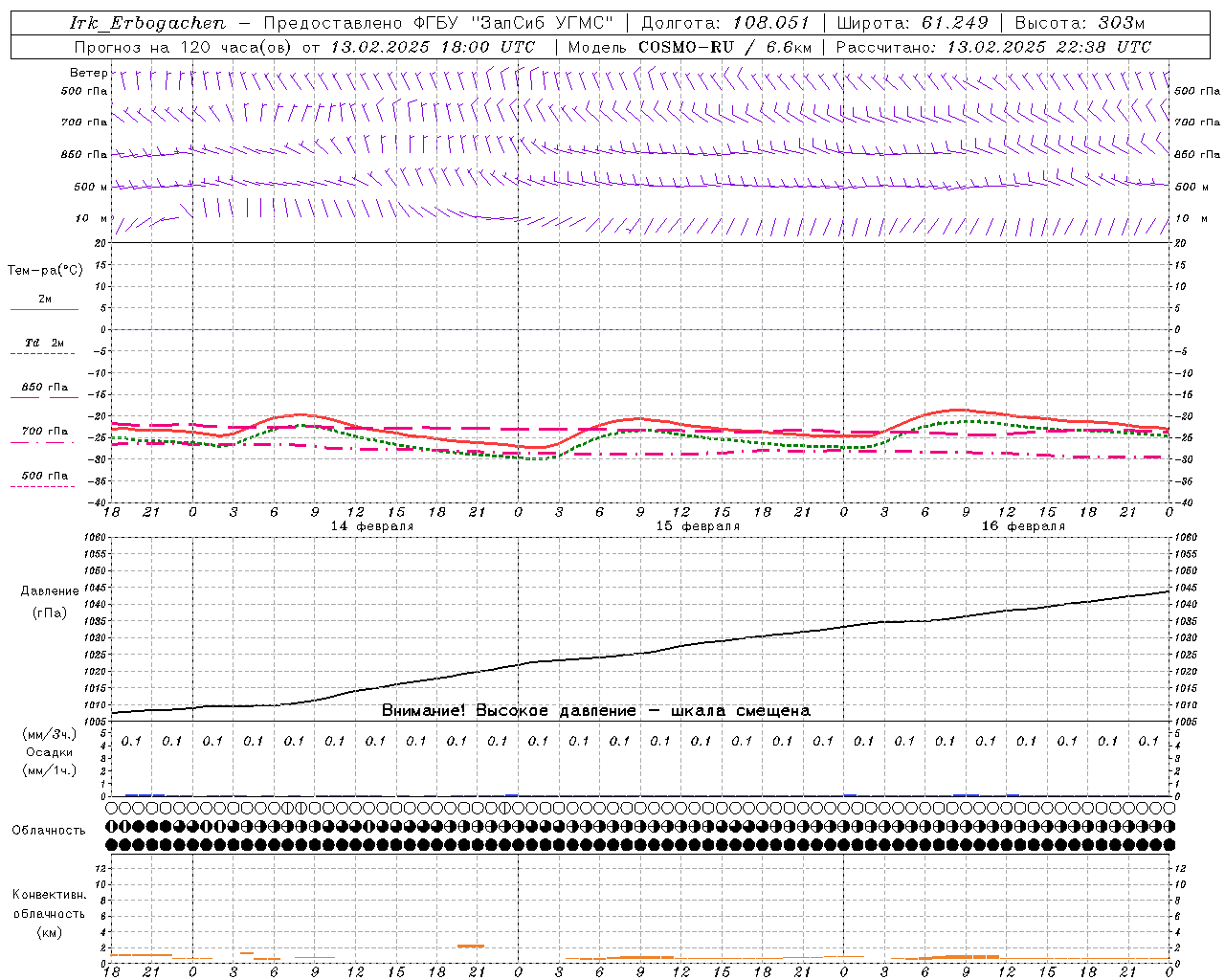Select the Высота: 303м label
This screenshot has width=1225, height=980.
click(x=1079, y=23)
